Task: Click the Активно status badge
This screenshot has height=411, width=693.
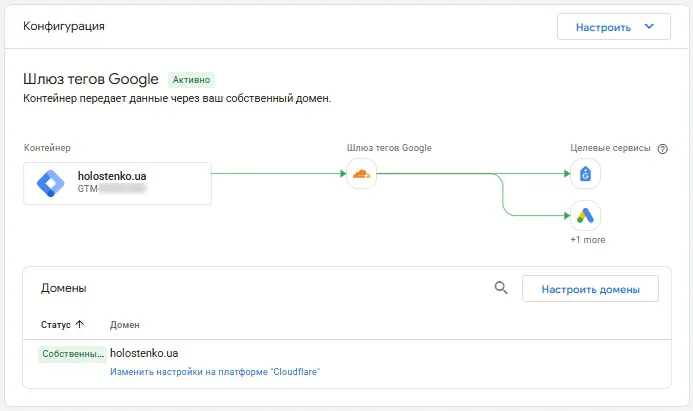Action: click(191, 80)
